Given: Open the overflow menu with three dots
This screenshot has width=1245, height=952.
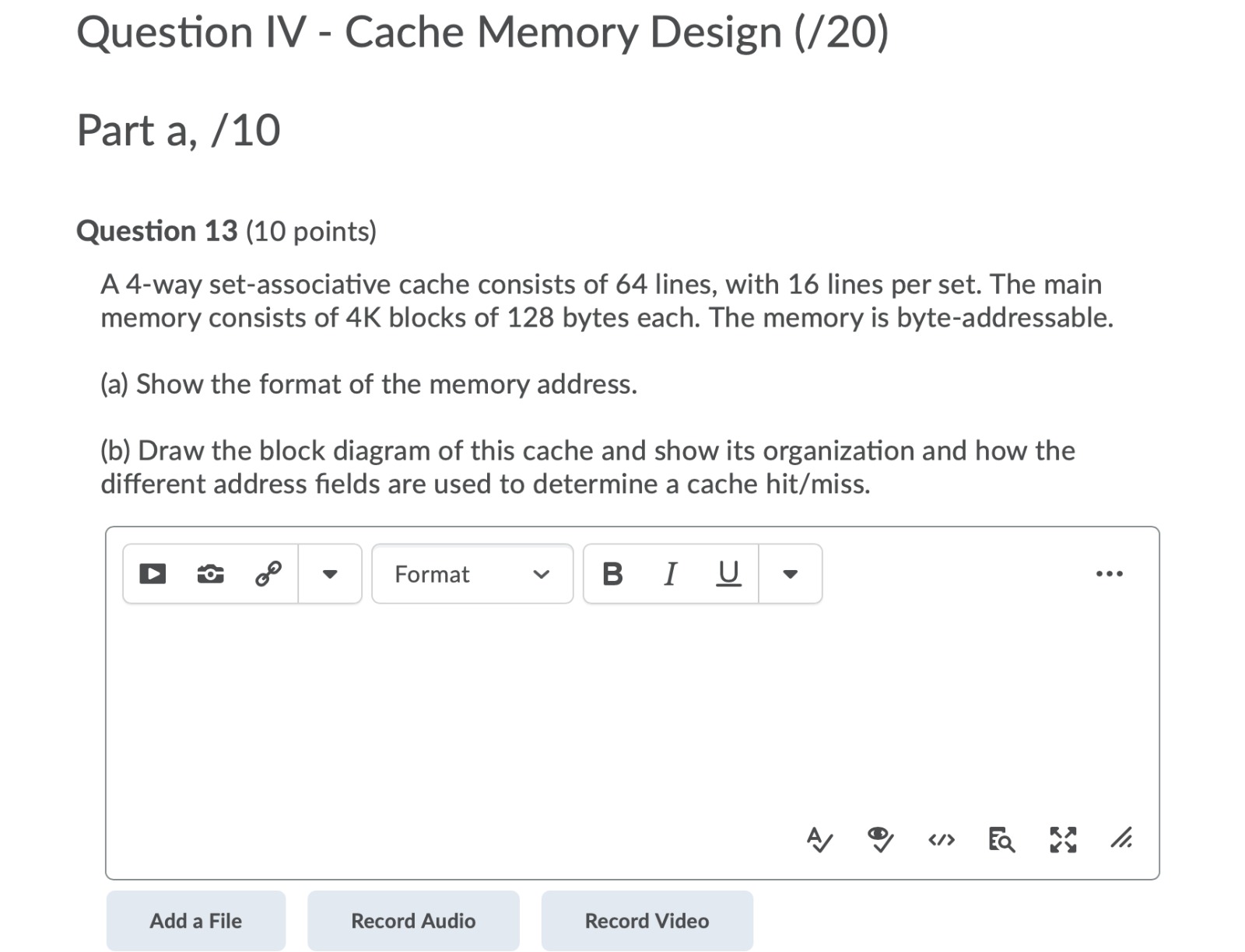Looking at the screenshot, I should (1109, 573).
